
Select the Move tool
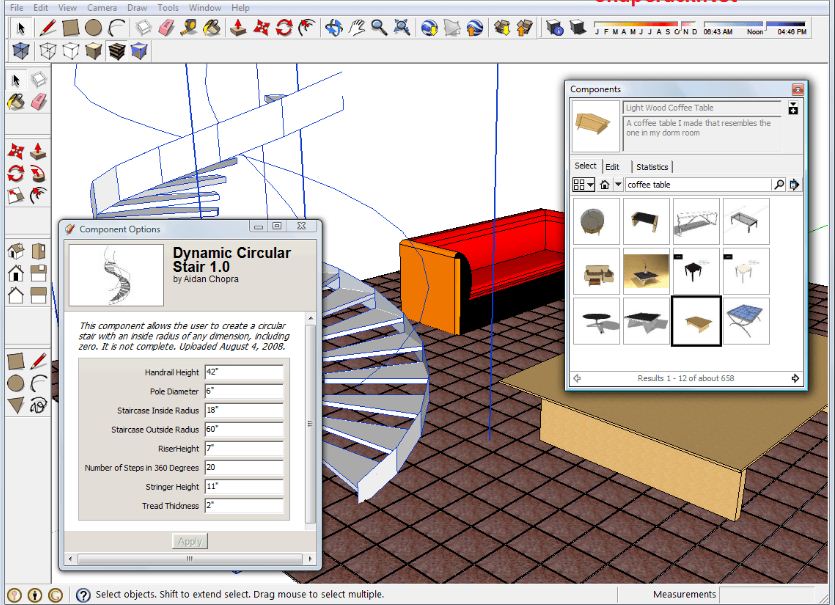[261, 29]
